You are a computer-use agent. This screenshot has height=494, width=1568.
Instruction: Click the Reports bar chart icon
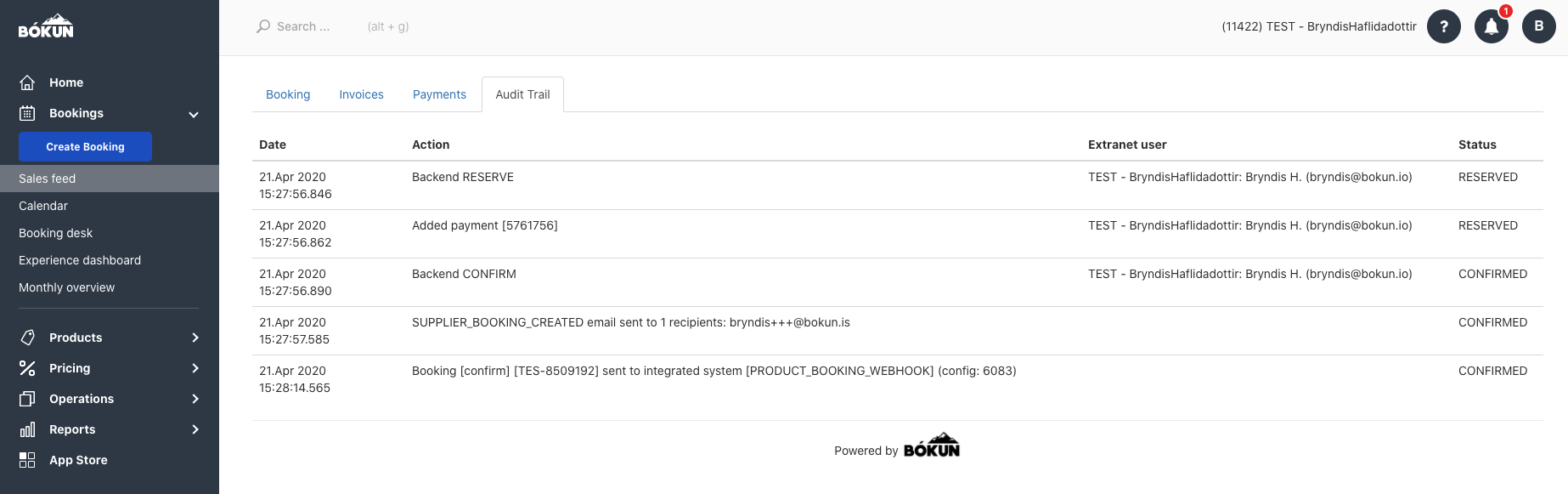27,429
